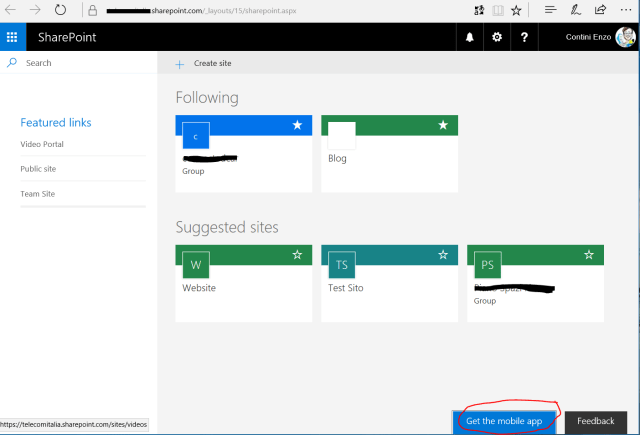The image size is (640, 435).
Task: Click the plus icon beside Create site
Action: (x=180, y=64)
